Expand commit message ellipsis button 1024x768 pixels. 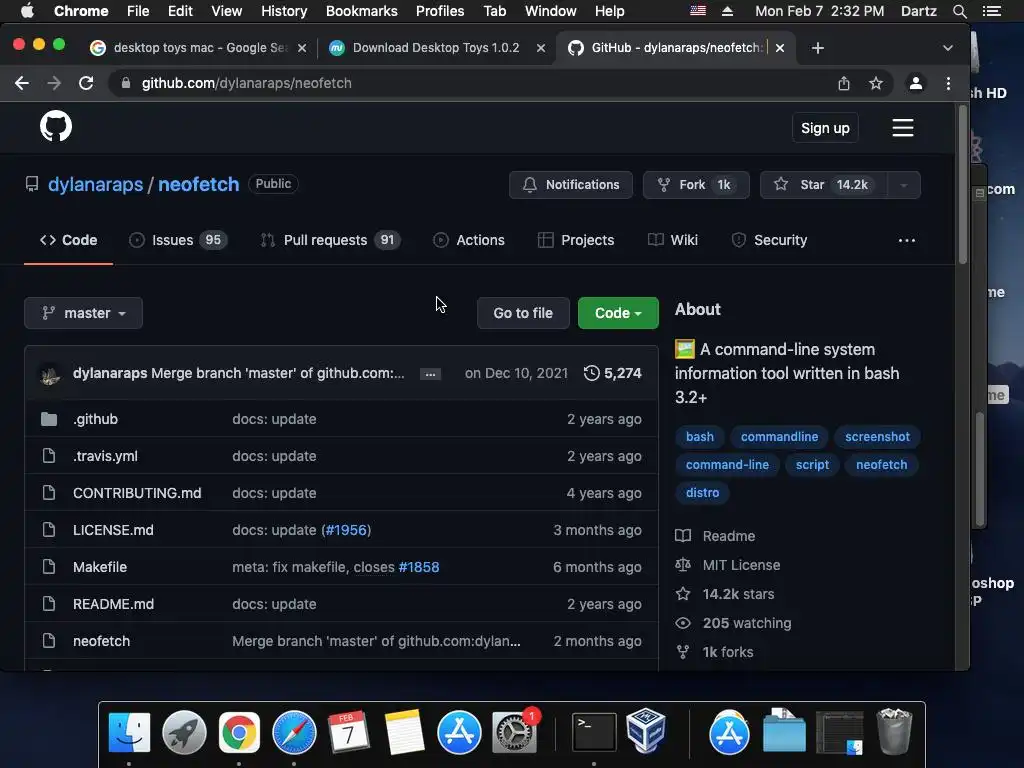[x=430, y=374]
